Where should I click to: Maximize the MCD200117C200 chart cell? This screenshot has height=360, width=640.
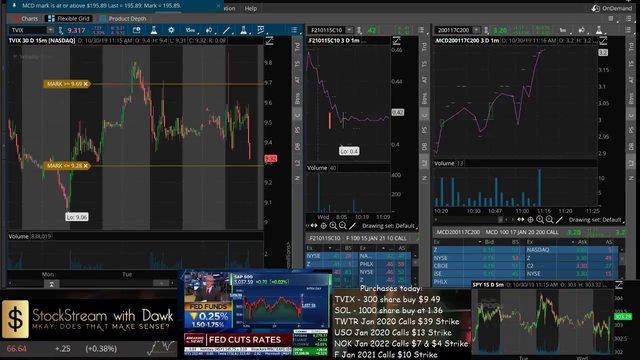tap(603, 40)
